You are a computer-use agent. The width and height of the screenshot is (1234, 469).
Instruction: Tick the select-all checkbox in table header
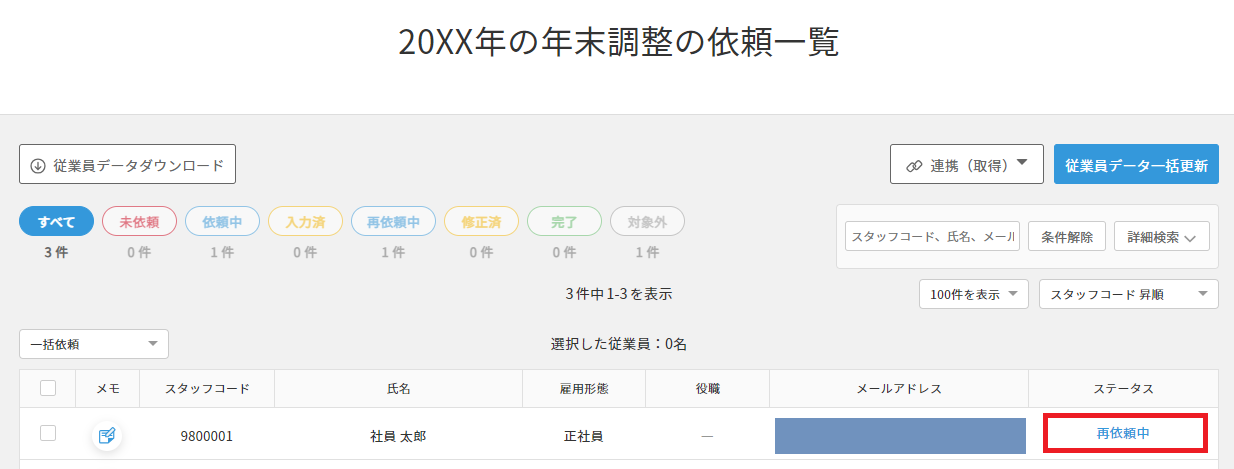[x=48, y=388]
